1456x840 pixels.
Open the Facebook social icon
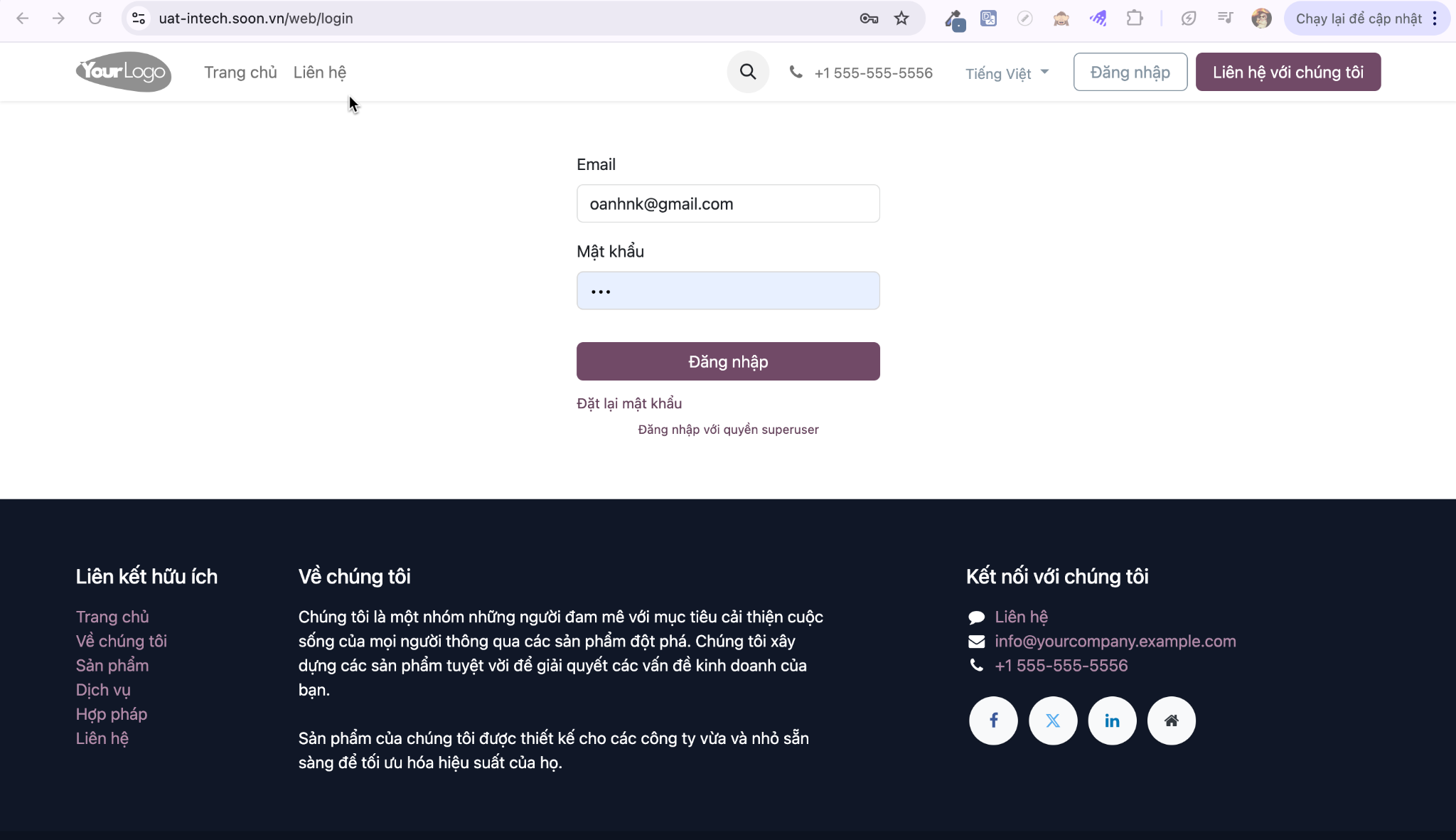point(993,721)
